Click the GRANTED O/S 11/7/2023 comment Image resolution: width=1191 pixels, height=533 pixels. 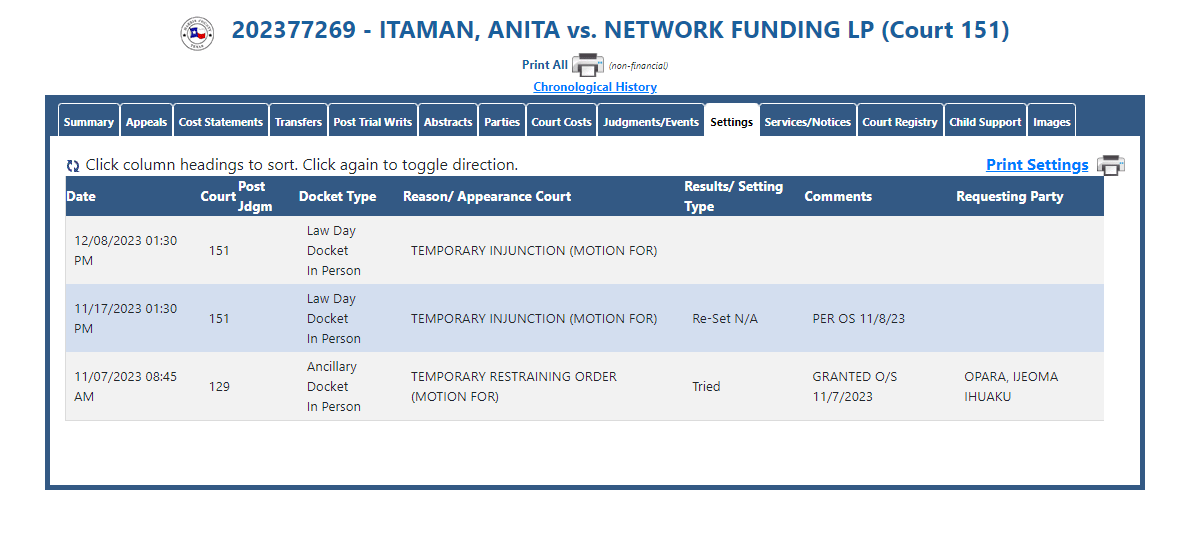(x=855, y=386)
